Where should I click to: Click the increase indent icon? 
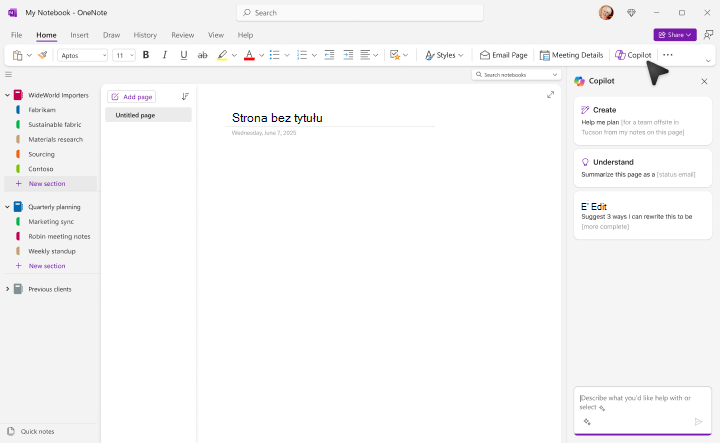click(x=348, y=55)
